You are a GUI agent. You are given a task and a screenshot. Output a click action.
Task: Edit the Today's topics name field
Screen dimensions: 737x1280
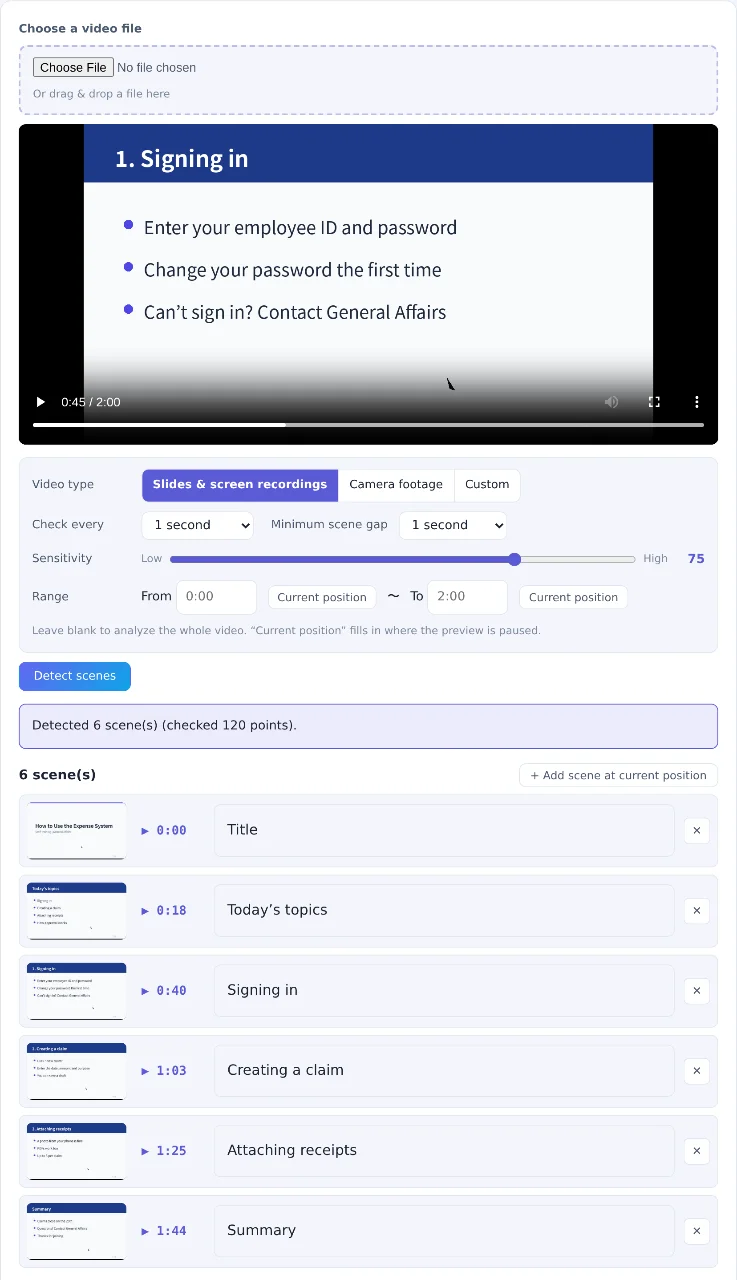[444, 910]
